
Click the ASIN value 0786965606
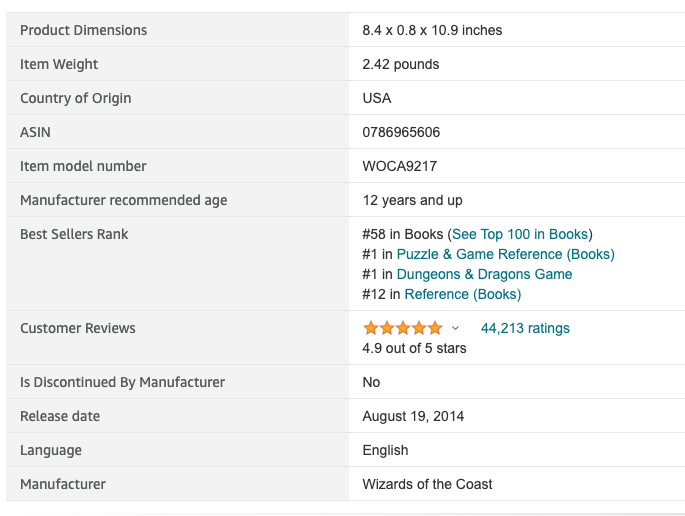(401, 132)
